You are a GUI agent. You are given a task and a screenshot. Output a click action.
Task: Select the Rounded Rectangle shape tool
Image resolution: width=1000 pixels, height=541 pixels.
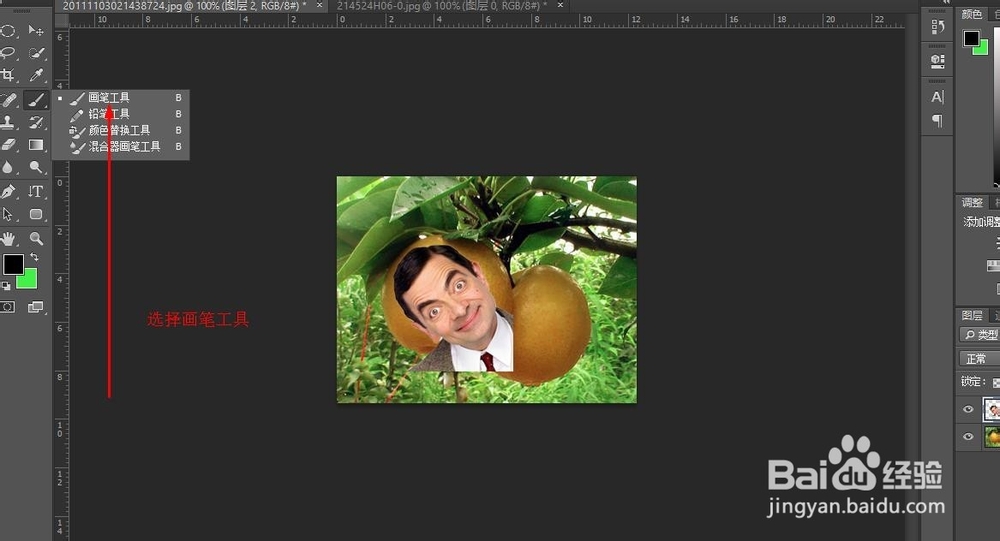(36, 214)
